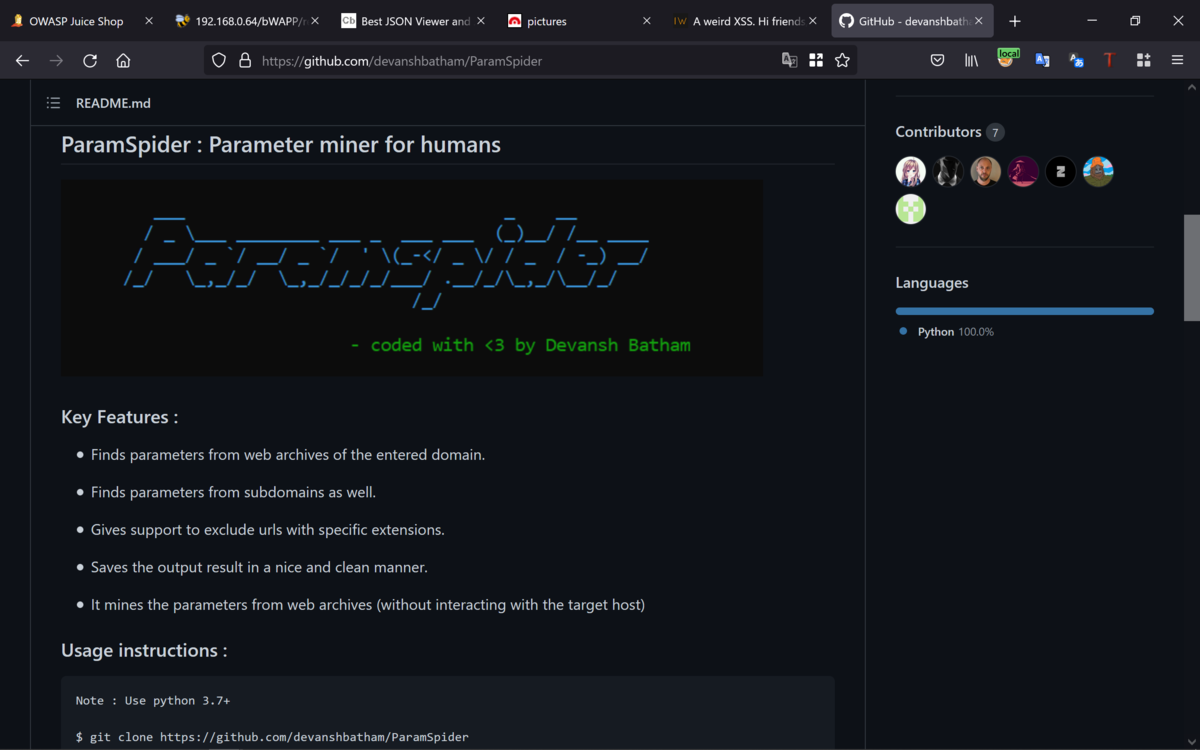
Task: Switch to the pictures tab
Action: pyautogui.click(x=578, y=21)
